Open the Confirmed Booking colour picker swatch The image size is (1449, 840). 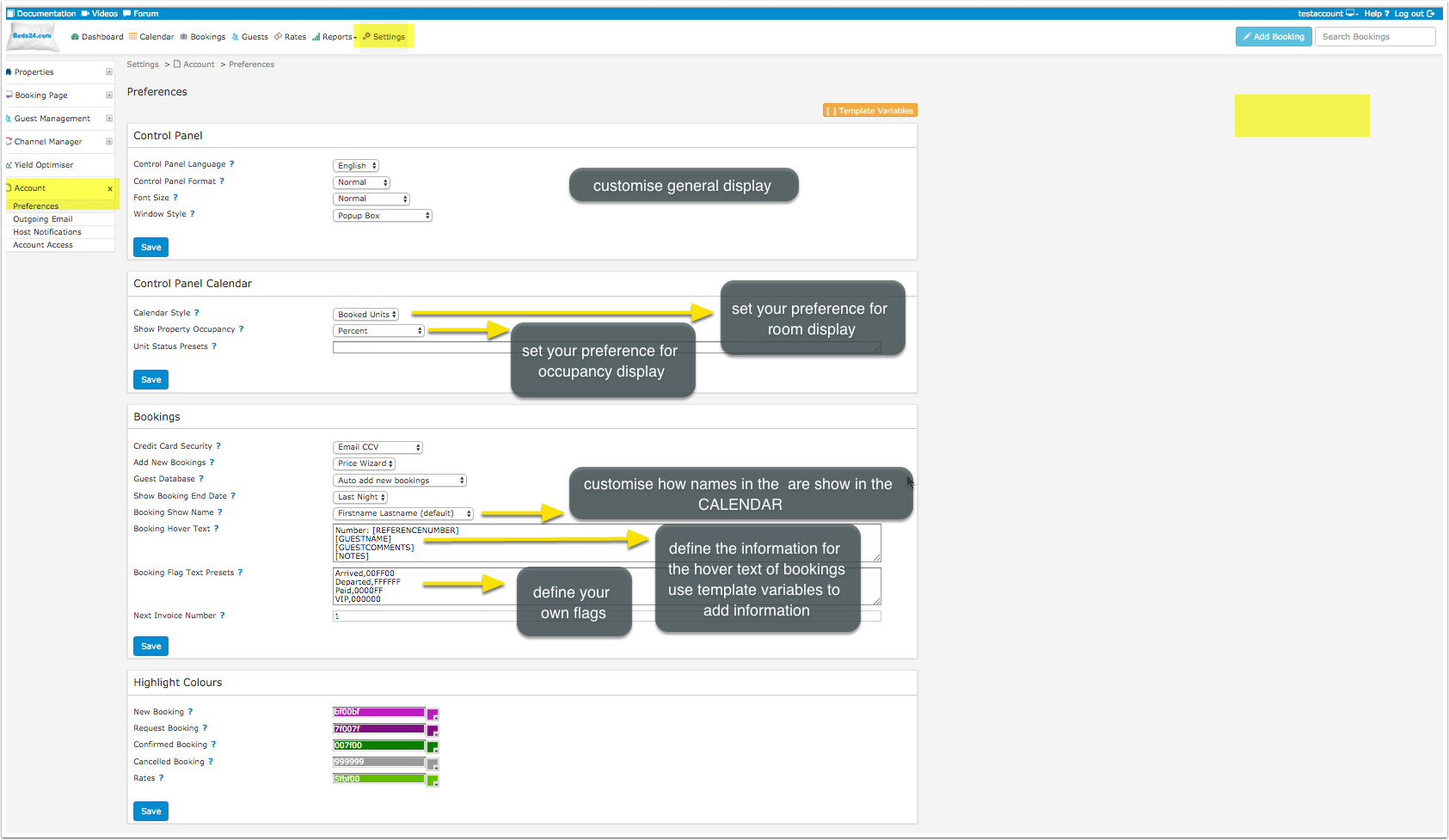coord(433,747)
